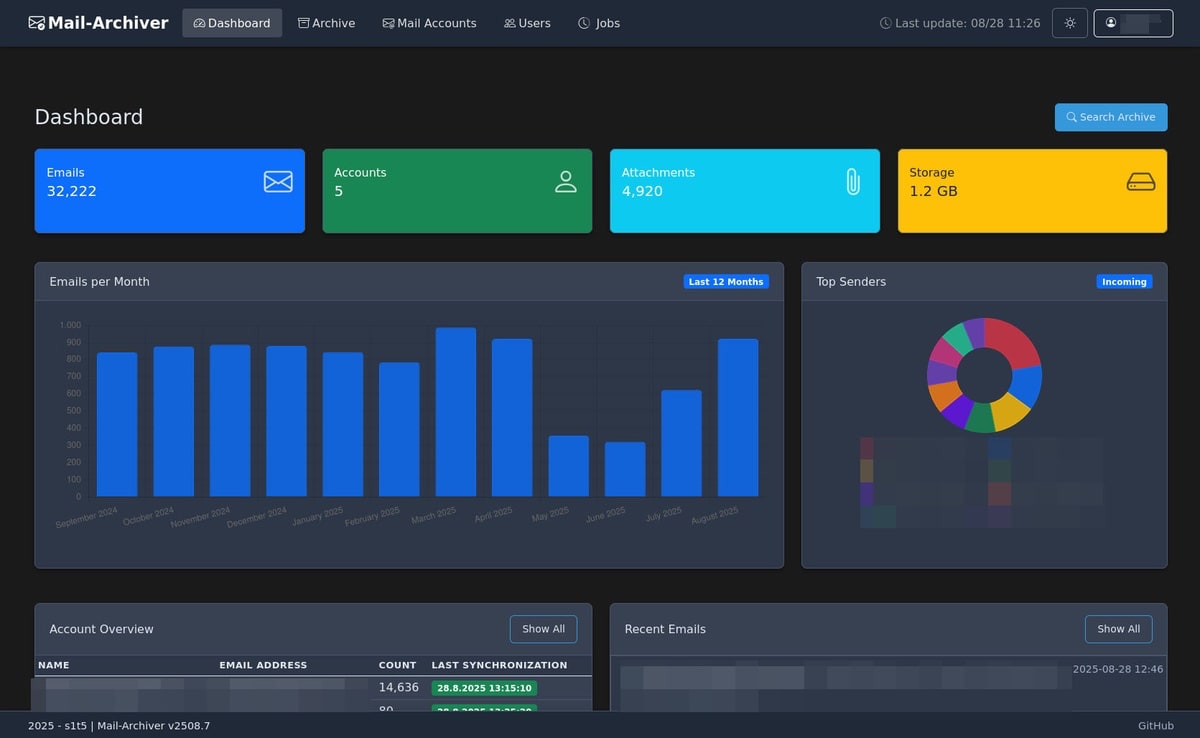Open the GitHub link in footer
Image resolution: width=1200 pixels, height=738 pixels.
point(1155,726)
